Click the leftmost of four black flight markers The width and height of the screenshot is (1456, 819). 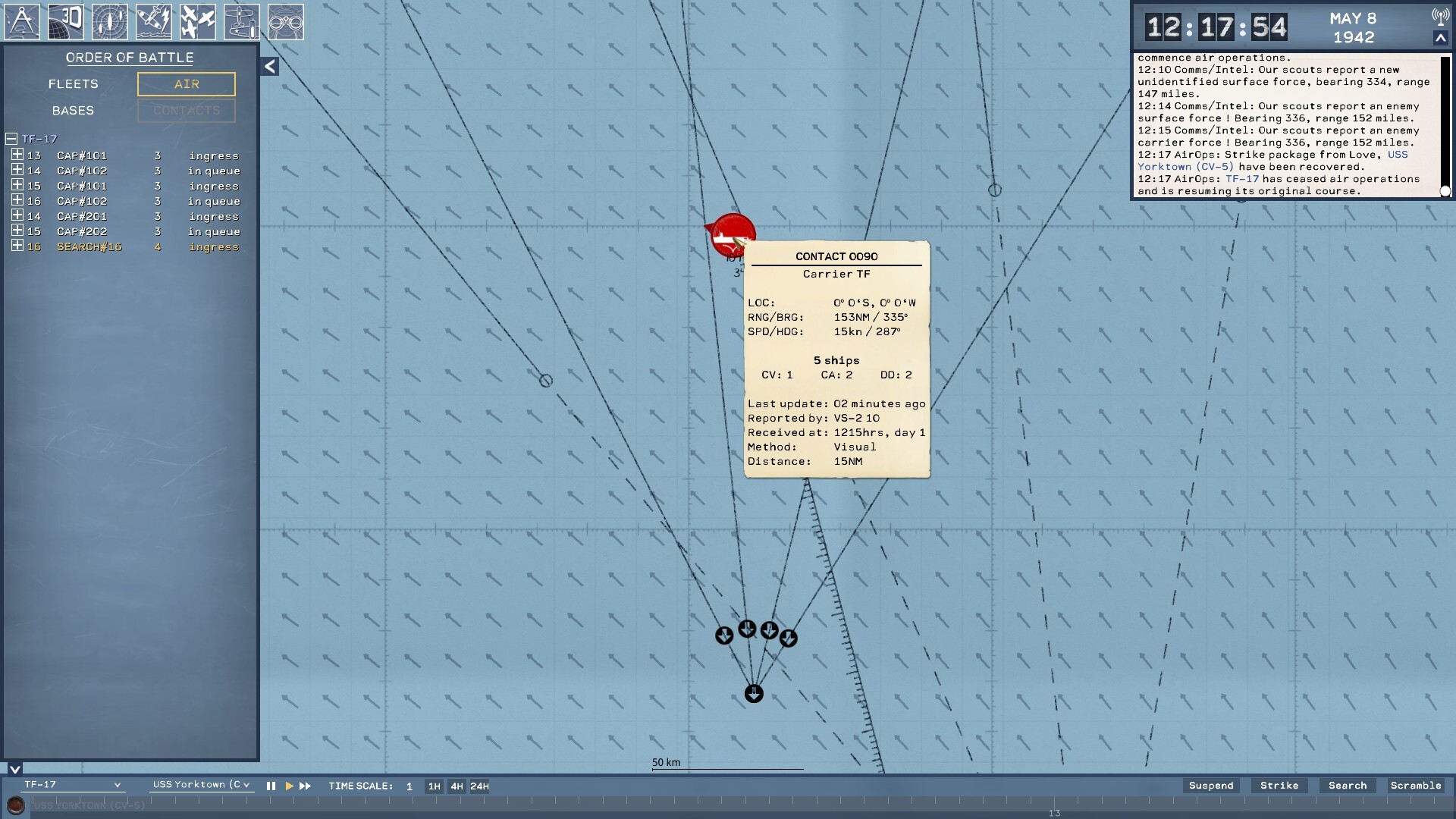click(x=724, y=635)
